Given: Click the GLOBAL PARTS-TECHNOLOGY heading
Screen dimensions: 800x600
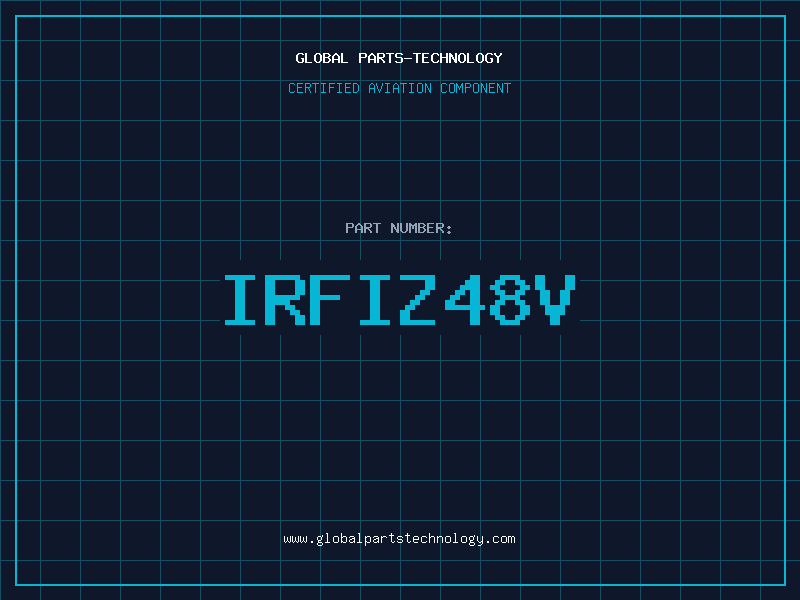Looking at the screenshot, I should (399, 58).
